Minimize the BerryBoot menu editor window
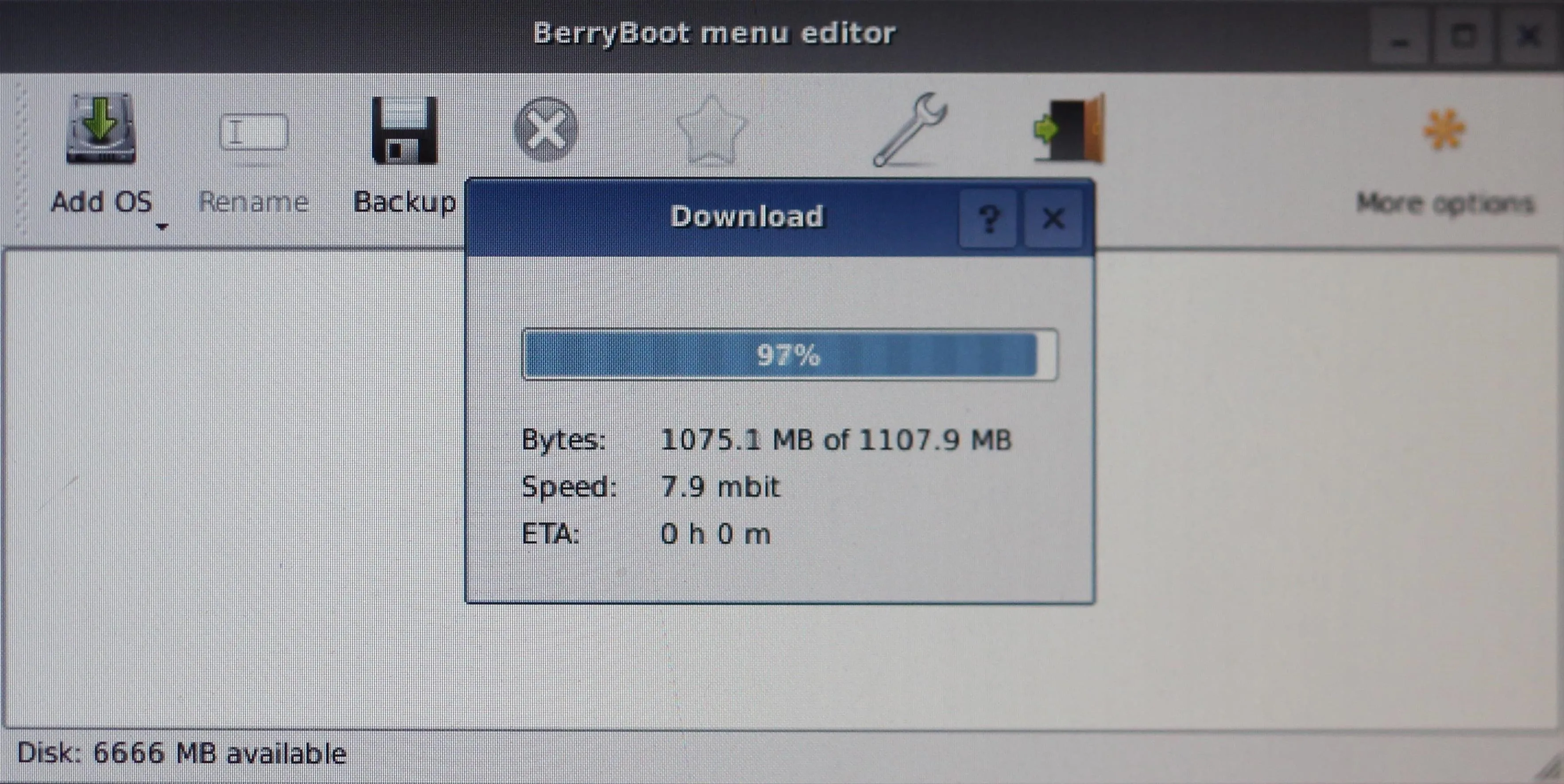This screenshot has width=1564, height=784. coord(1399,38)
